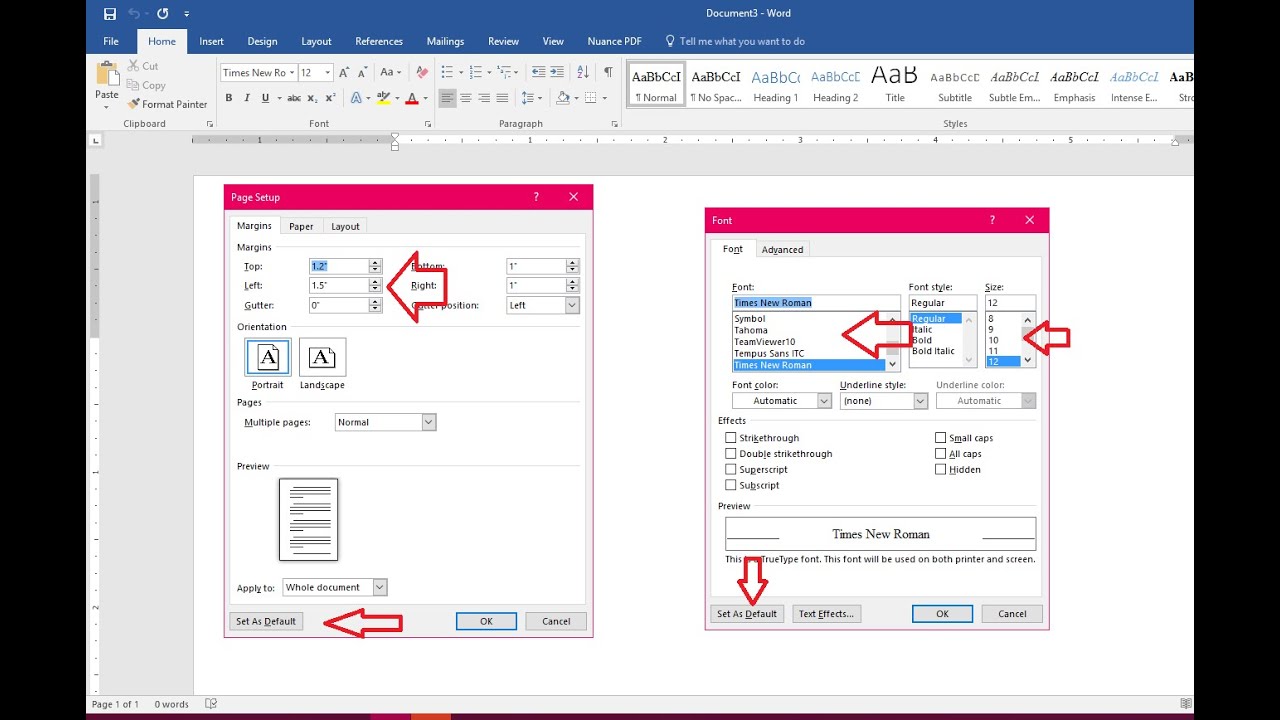Screen dimensions: 1280x720
Task: Apply Subscript from the ribbon
Action: 312,98
